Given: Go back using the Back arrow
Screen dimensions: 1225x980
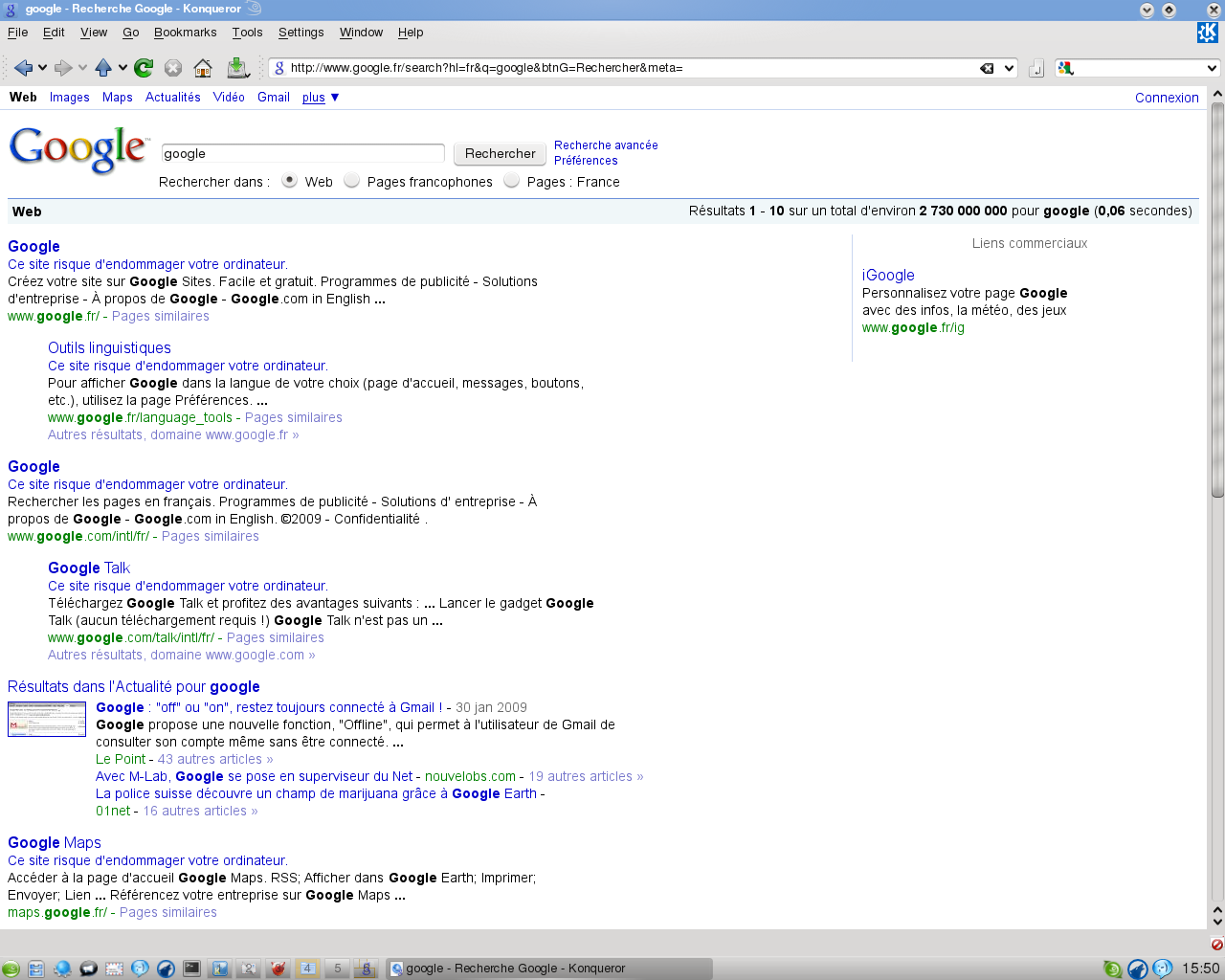Looking at the screenshot, I should pyautogui.click(x=23, y=68).
